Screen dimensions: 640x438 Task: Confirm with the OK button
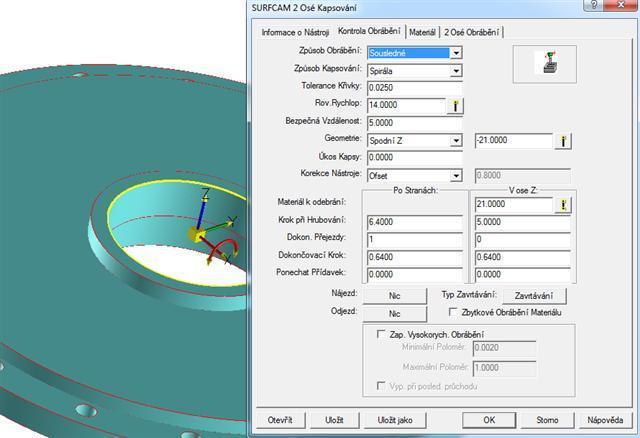[x=489, y=420]
